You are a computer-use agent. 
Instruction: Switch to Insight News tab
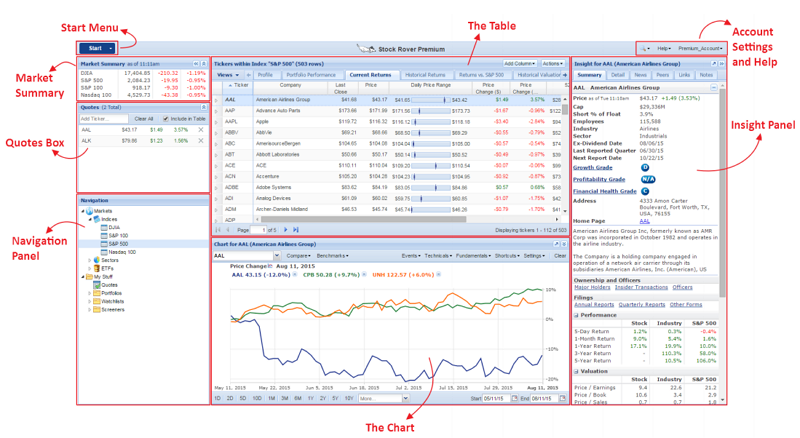tap(640, 75)
